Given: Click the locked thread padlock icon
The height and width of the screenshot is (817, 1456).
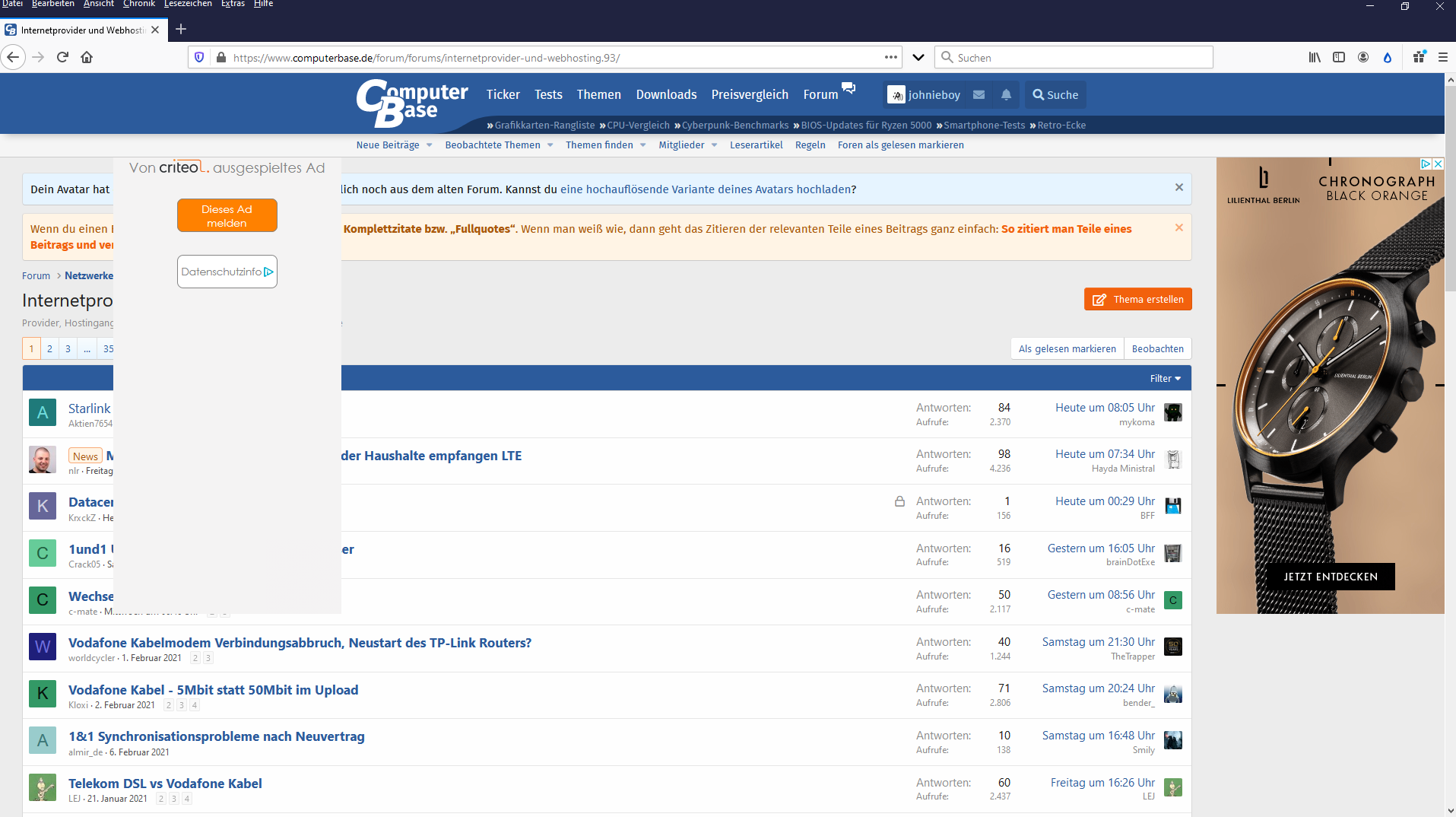Looking at the screenshot, I should [x=899, y=501].
